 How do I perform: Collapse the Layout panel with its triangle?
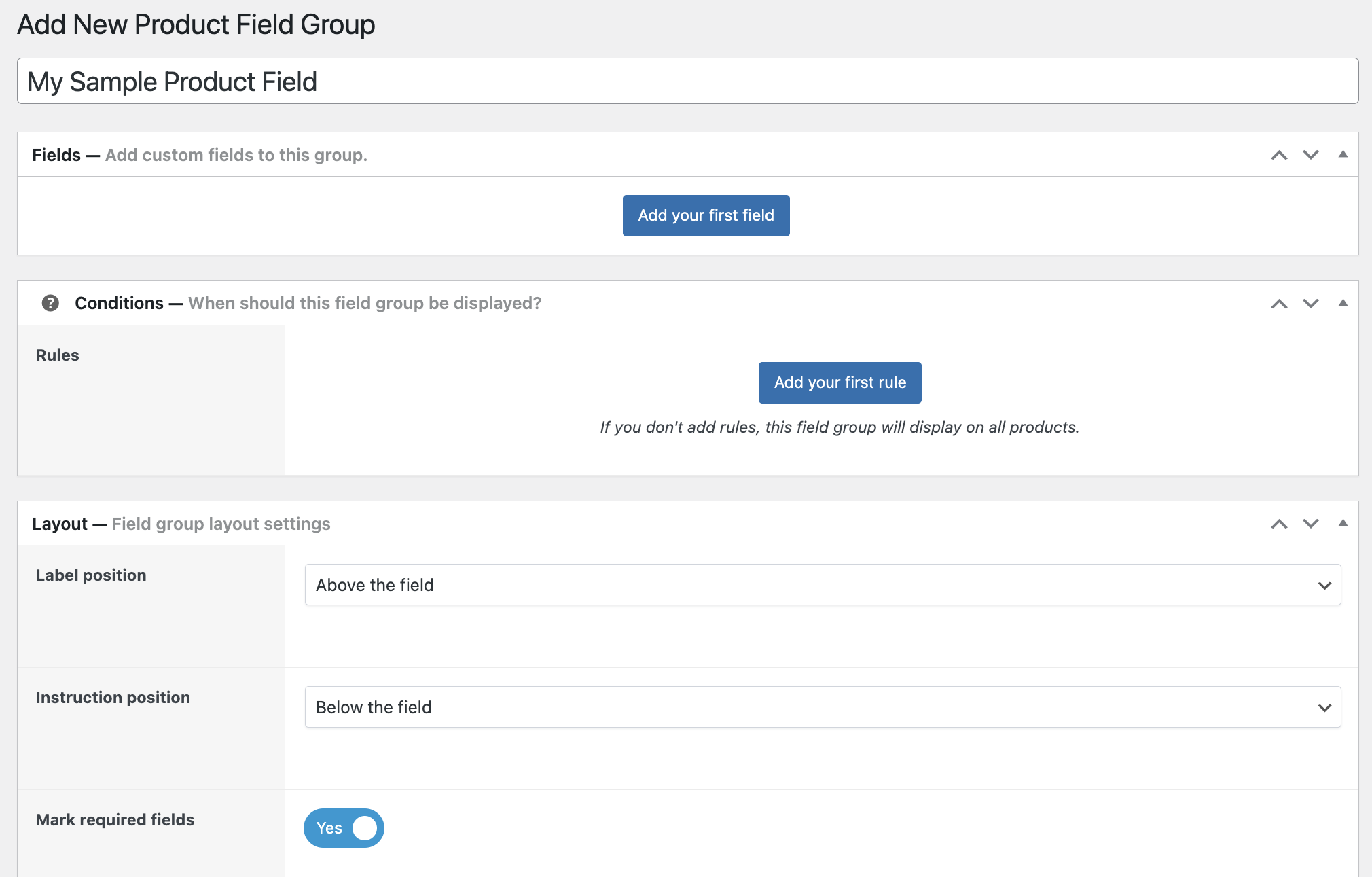point(1343,524)
